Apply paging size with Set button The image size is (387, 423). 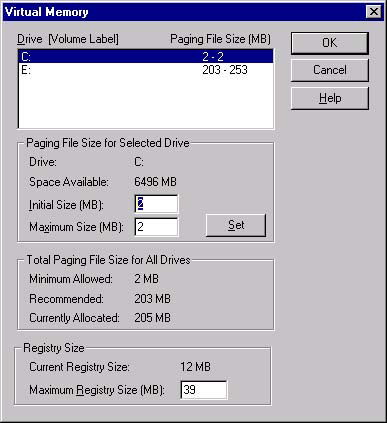click(236, 225)
